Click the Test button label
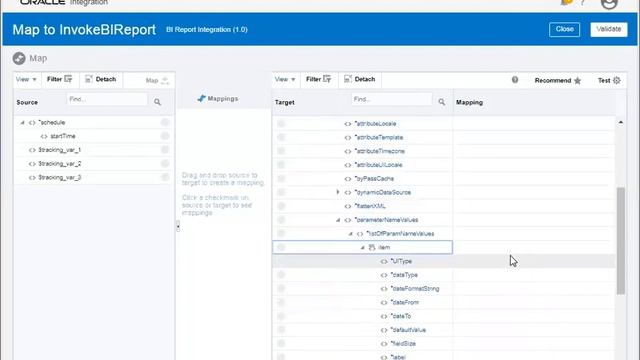This screenshot has height=360, width=640. tap(604, 80)
